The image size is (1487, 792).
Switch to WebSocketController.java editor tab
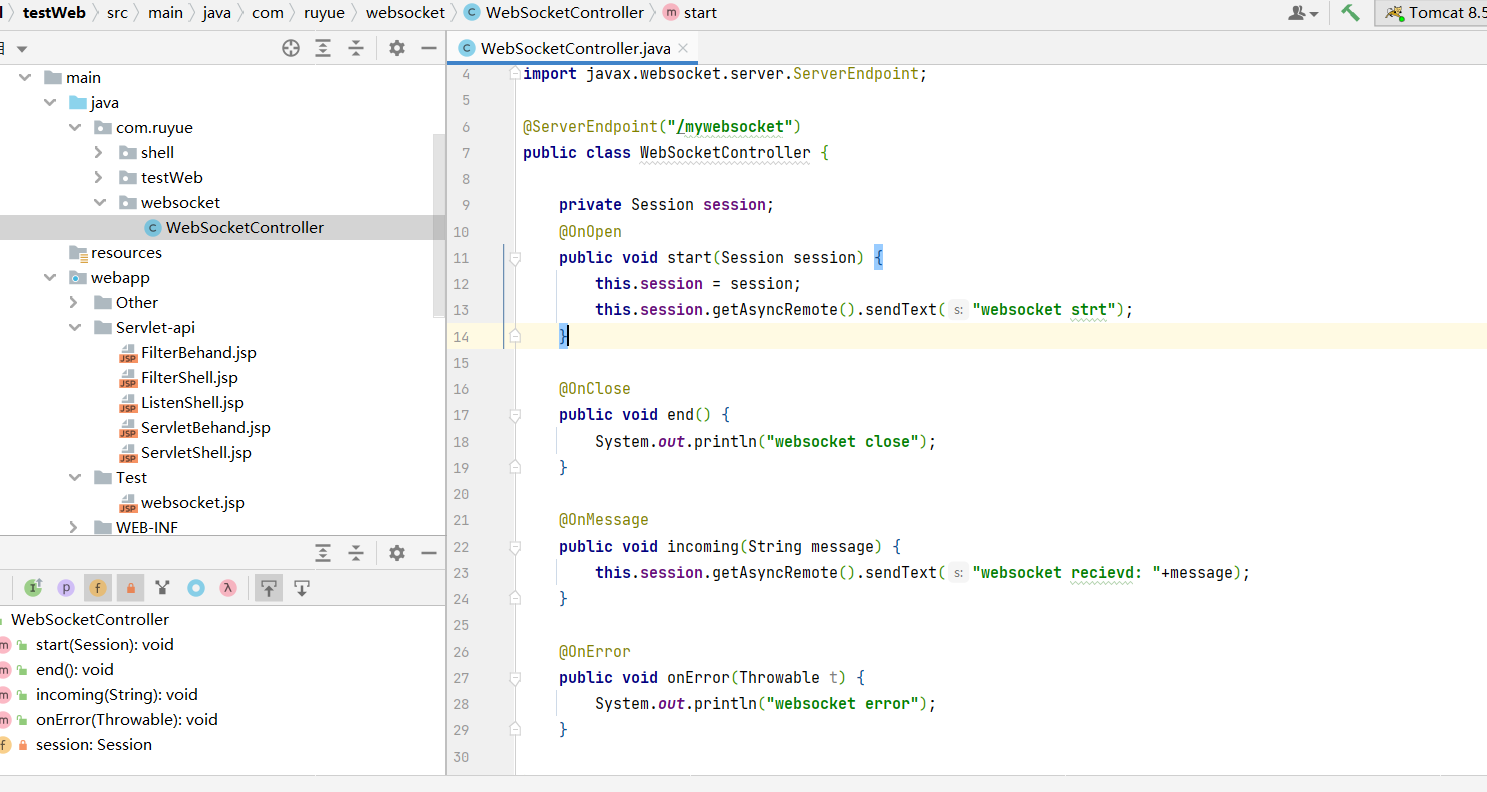click(x=574, y=48)
